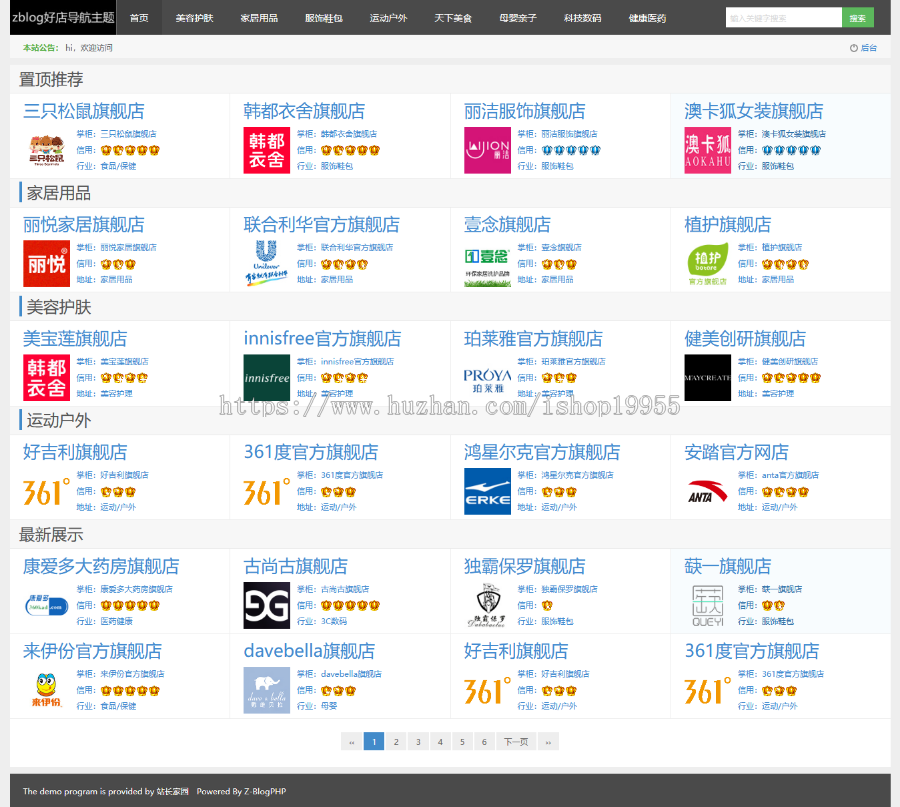The image size is (900, 807).
Task: Click the ERKE blue logo
Action: point(487,491)
